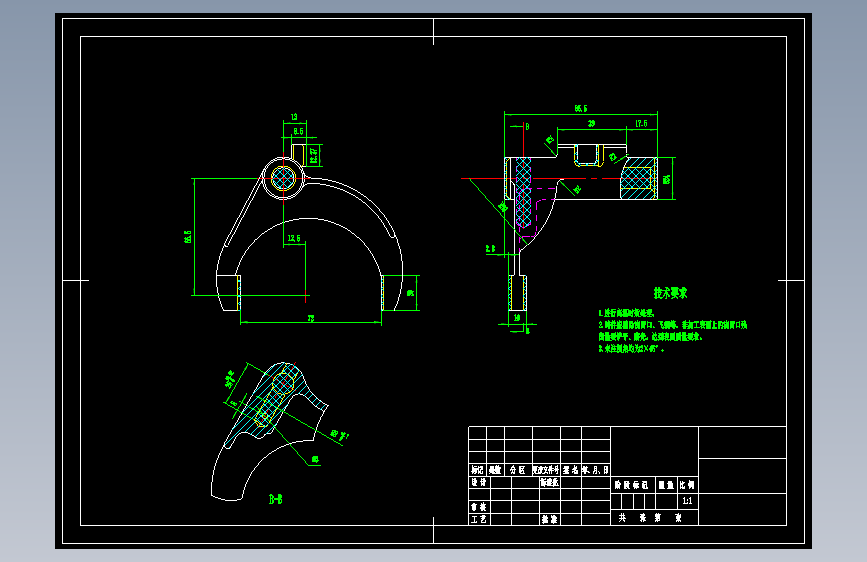Select the '比例' title block cell

[687, 485]
